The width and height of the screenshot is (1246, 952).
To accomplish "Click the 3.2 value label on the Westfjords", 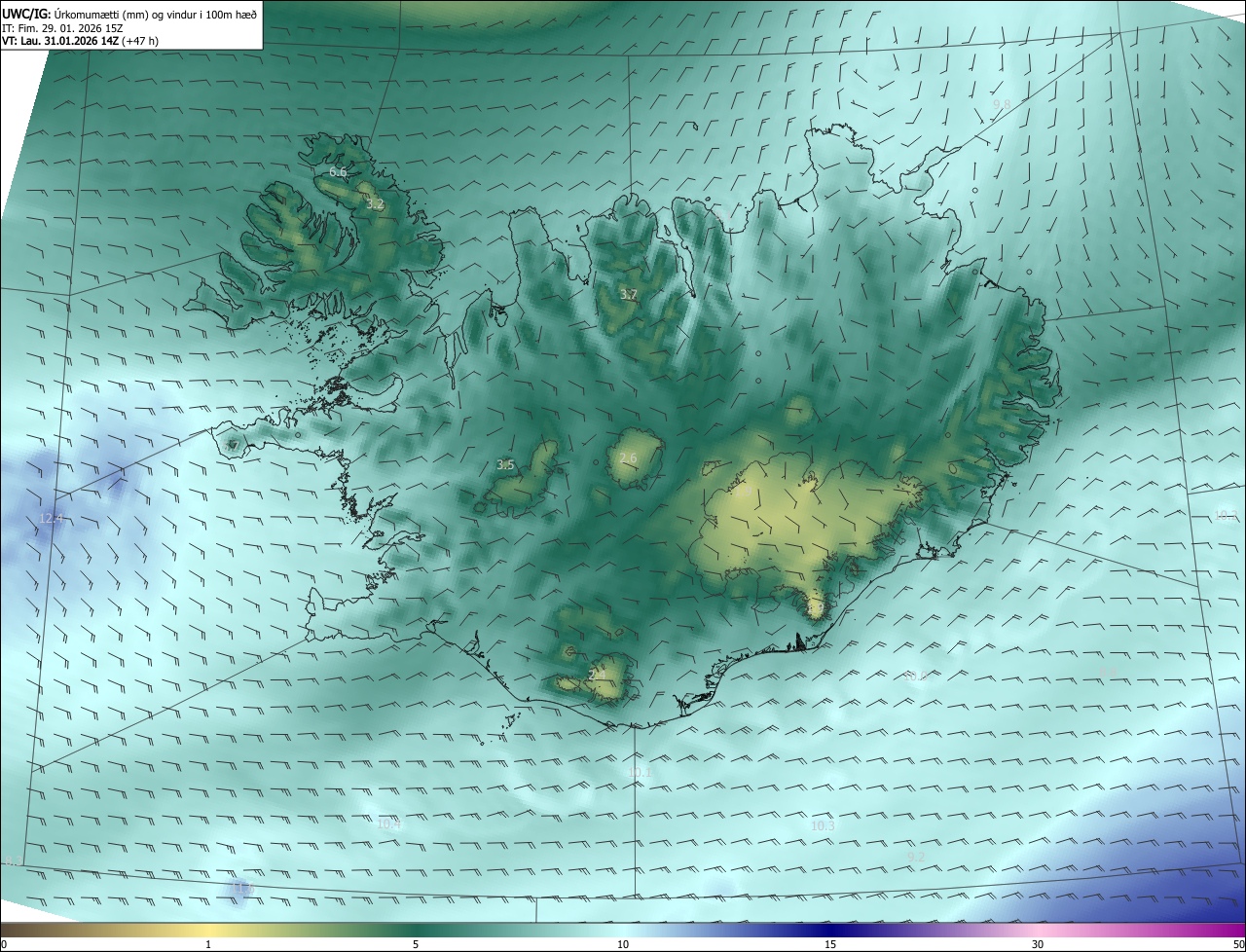I will click(375, 205).
